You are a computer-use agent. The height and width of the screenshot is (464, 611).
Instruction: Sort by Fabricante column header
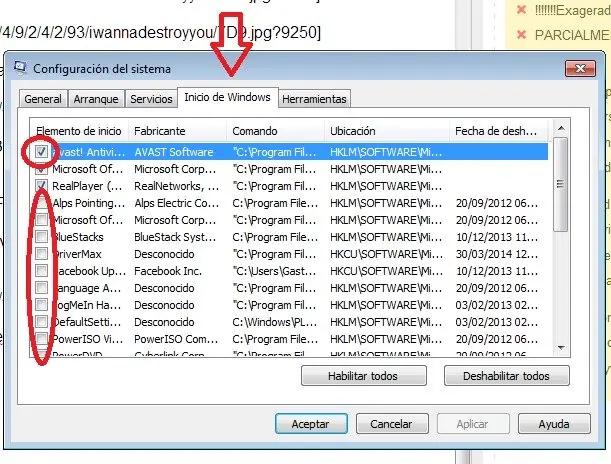[x=177, y=131]
